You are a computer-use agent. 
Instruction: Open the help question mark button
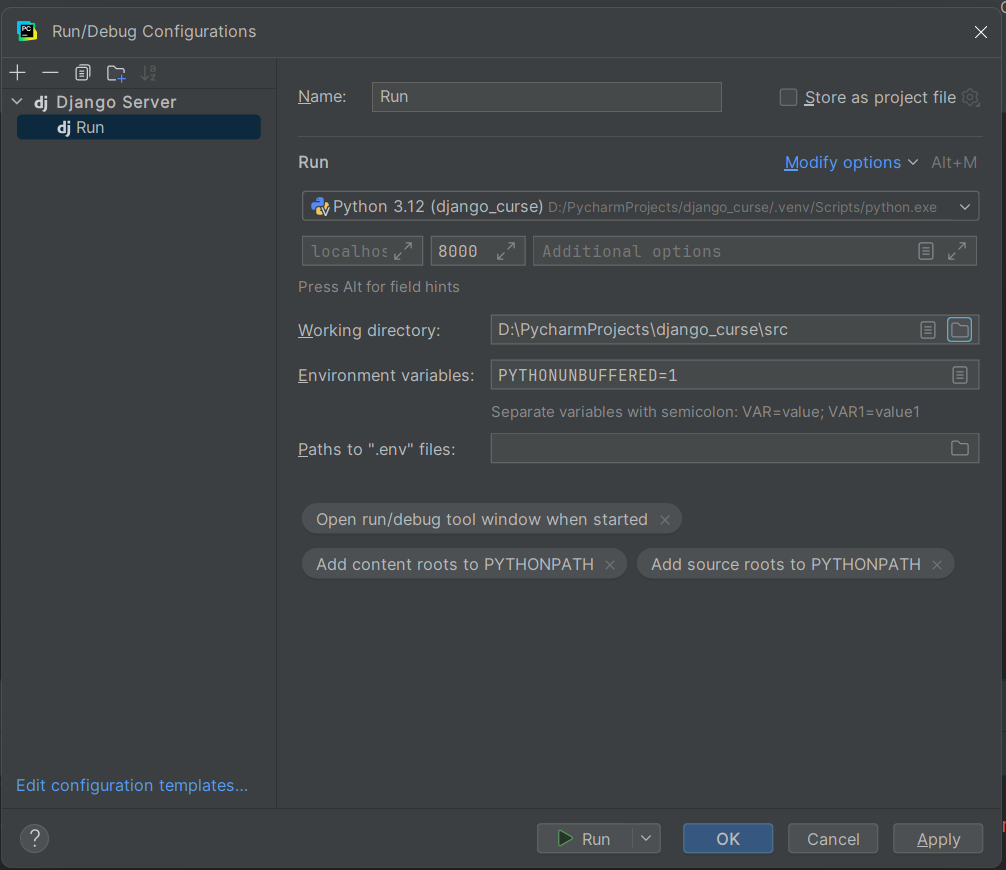click(x=35, y=839)
